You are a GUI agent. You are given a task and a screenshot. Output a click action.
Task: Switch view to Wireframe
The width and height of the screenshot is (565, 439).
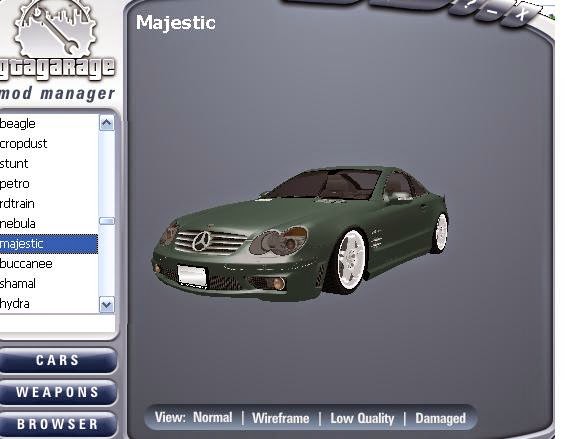(x=281, y=418)
